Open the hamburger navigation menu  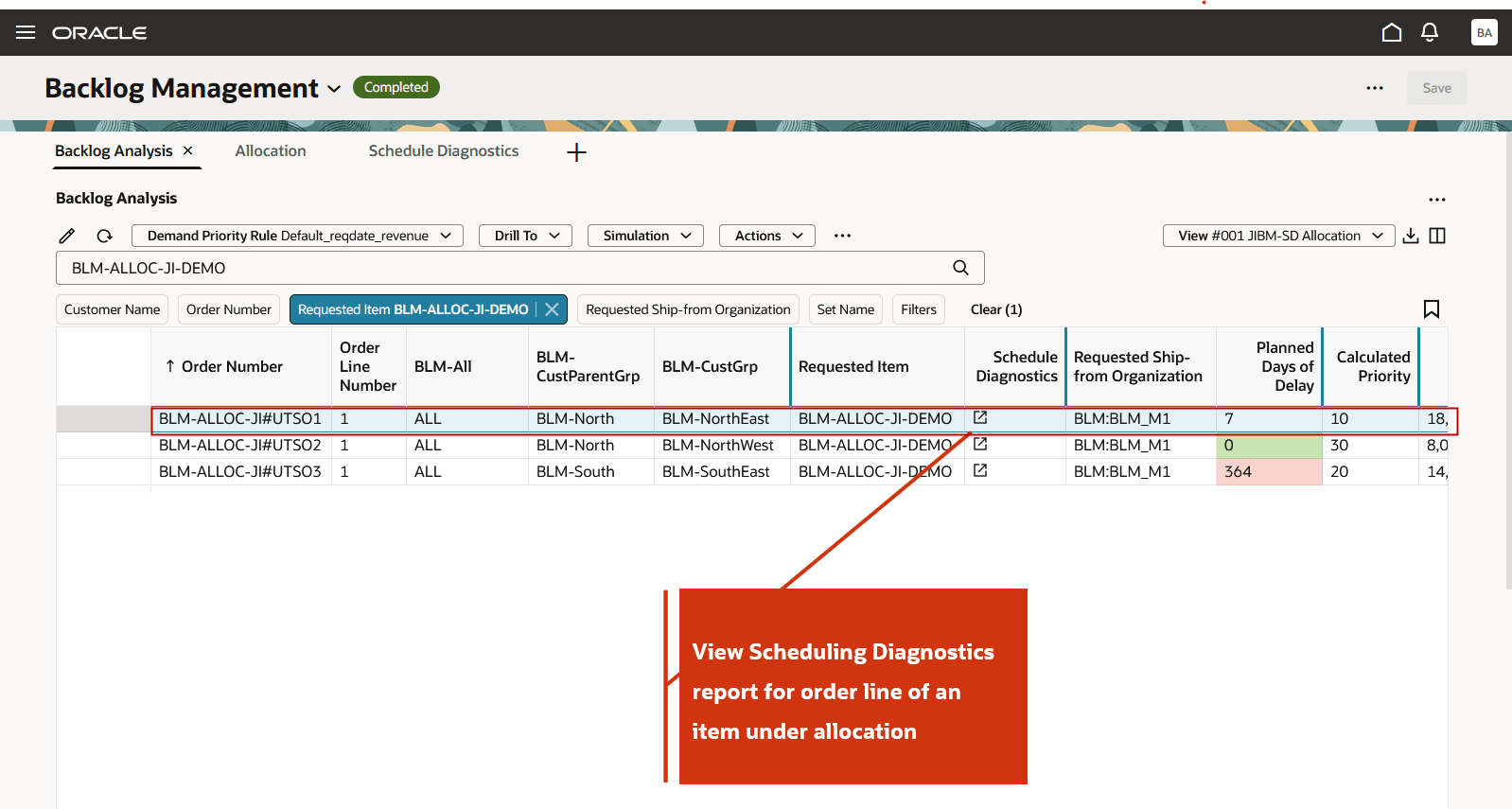pos(26,32)
